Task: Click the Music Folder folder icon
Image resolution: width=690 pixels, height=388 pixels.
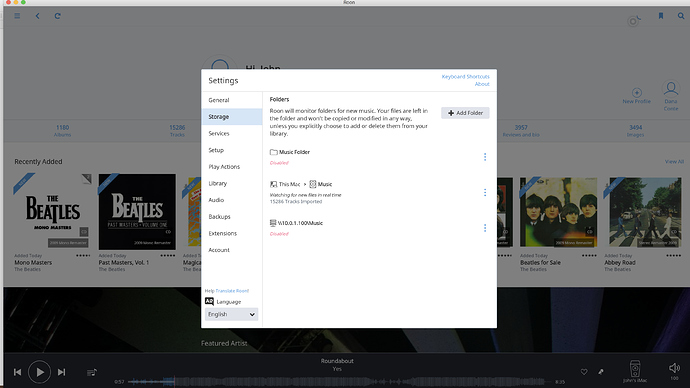Action: (x=273, y=152)
